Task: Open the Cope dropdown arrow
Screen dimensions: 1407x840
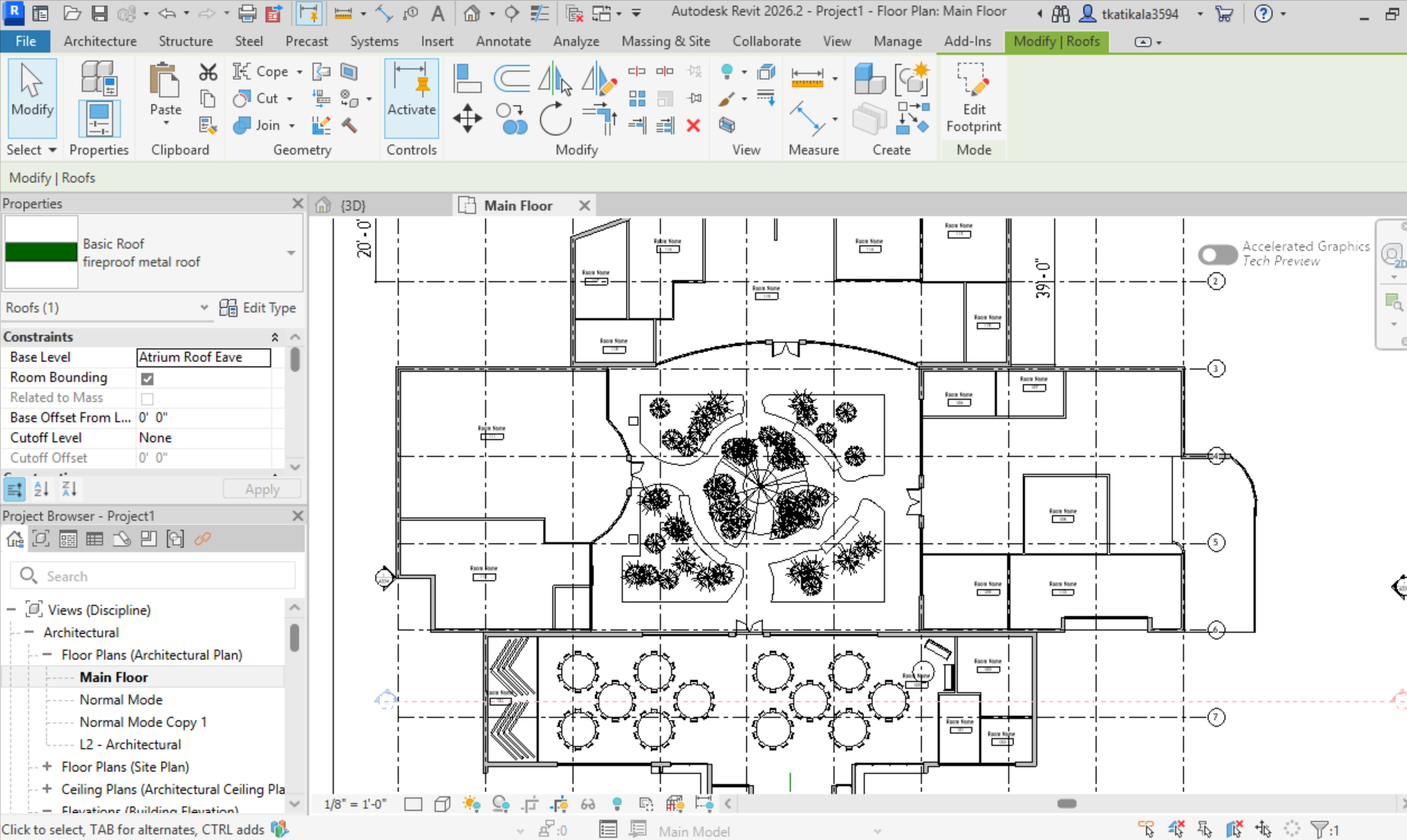Action: (299, 72)
